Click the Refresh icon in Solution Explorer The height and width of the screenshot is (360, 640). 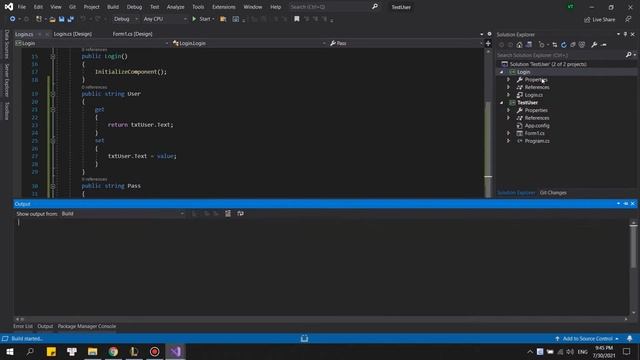pos(564,44)
